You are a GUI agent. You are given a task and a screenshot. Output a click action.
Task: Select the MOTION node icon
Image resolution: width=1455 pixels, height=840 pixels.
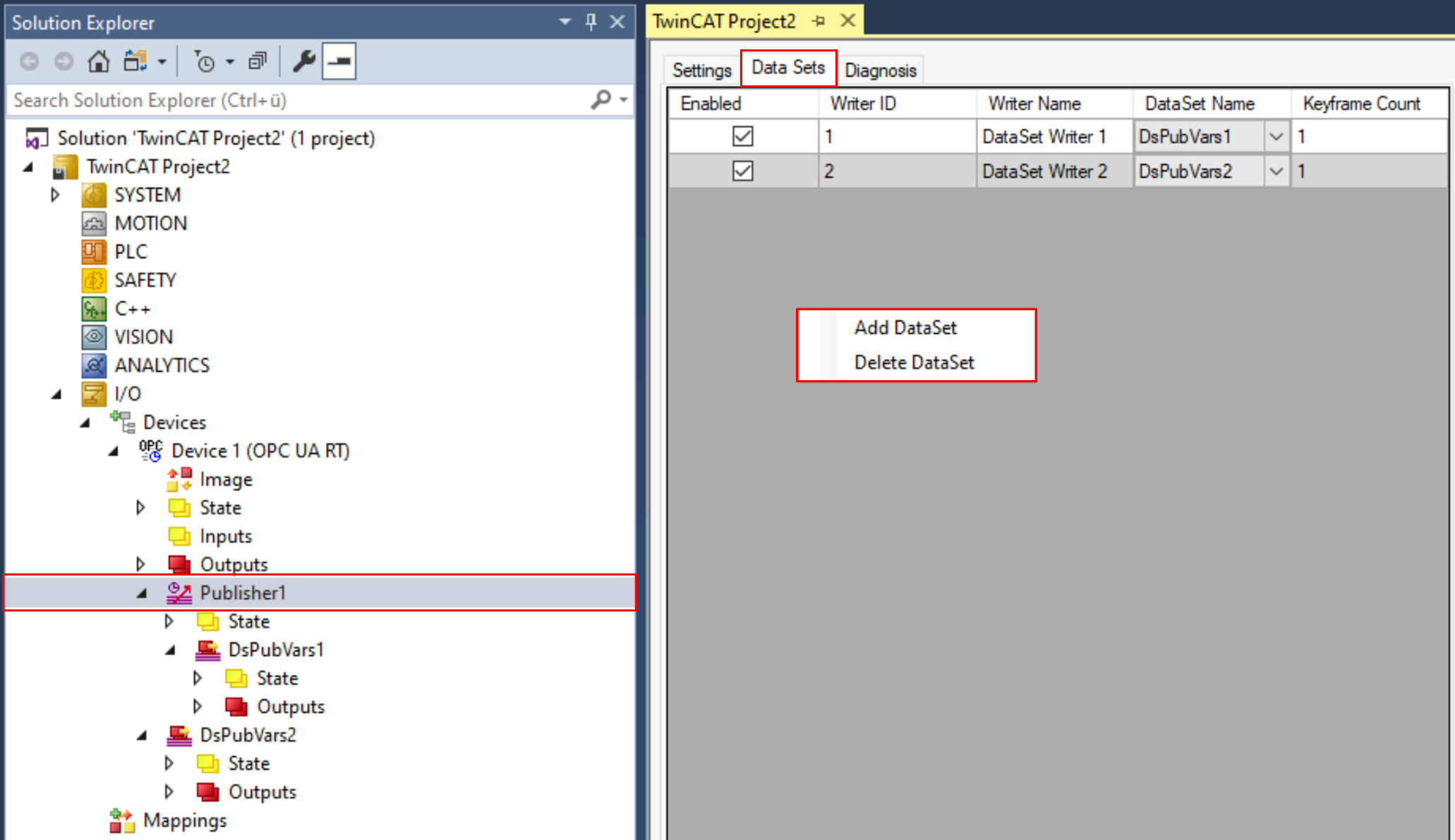coord(94,224)
